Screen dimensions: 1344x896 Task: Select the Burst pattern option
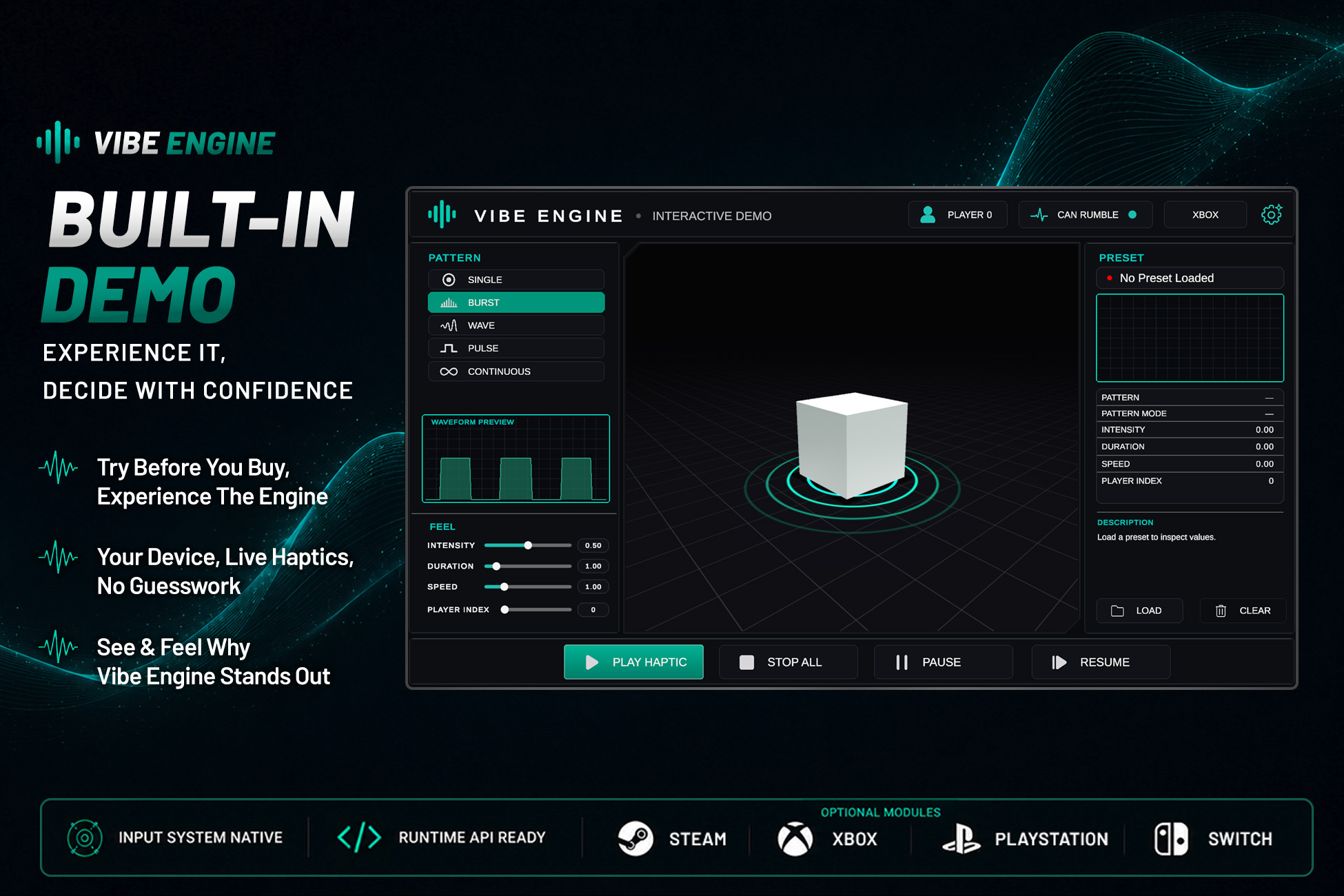(x=516, y=303)
